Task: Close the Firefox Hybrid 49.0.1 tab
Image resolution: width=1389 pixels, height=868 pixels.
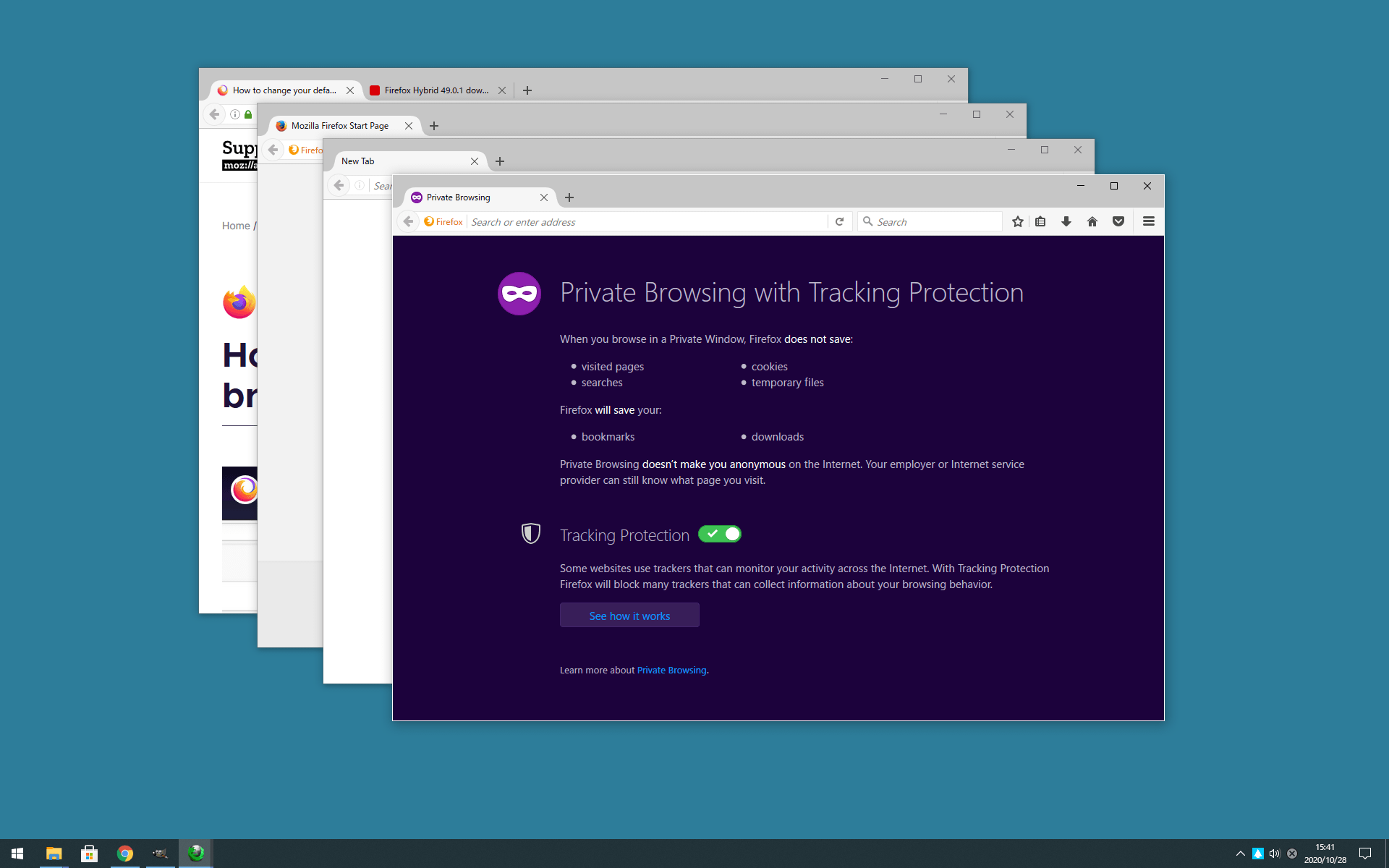Action: (502, 90)
